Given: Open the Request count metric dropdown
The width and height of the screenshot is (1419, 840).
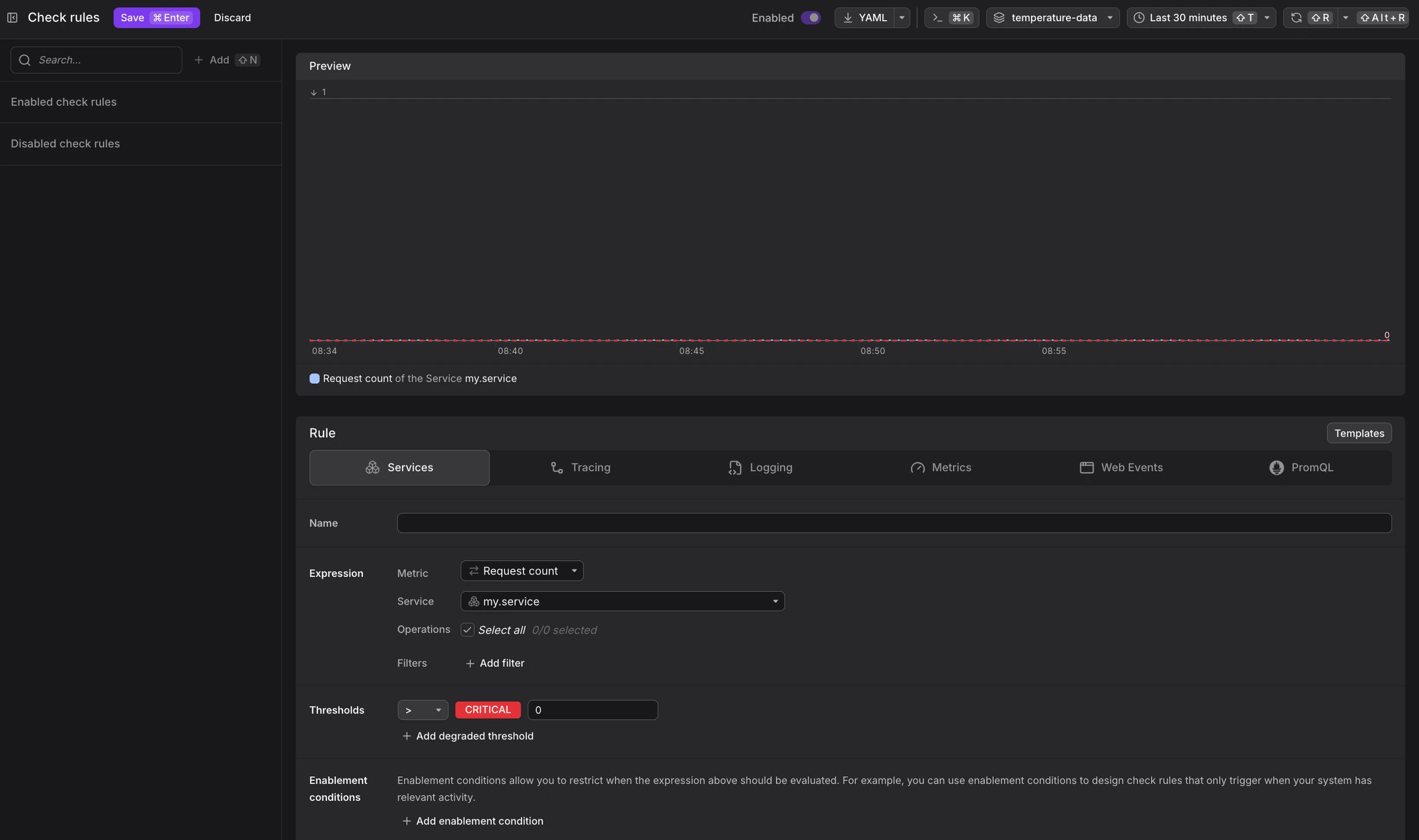Looking at the screenshot, I should point(522,571).
